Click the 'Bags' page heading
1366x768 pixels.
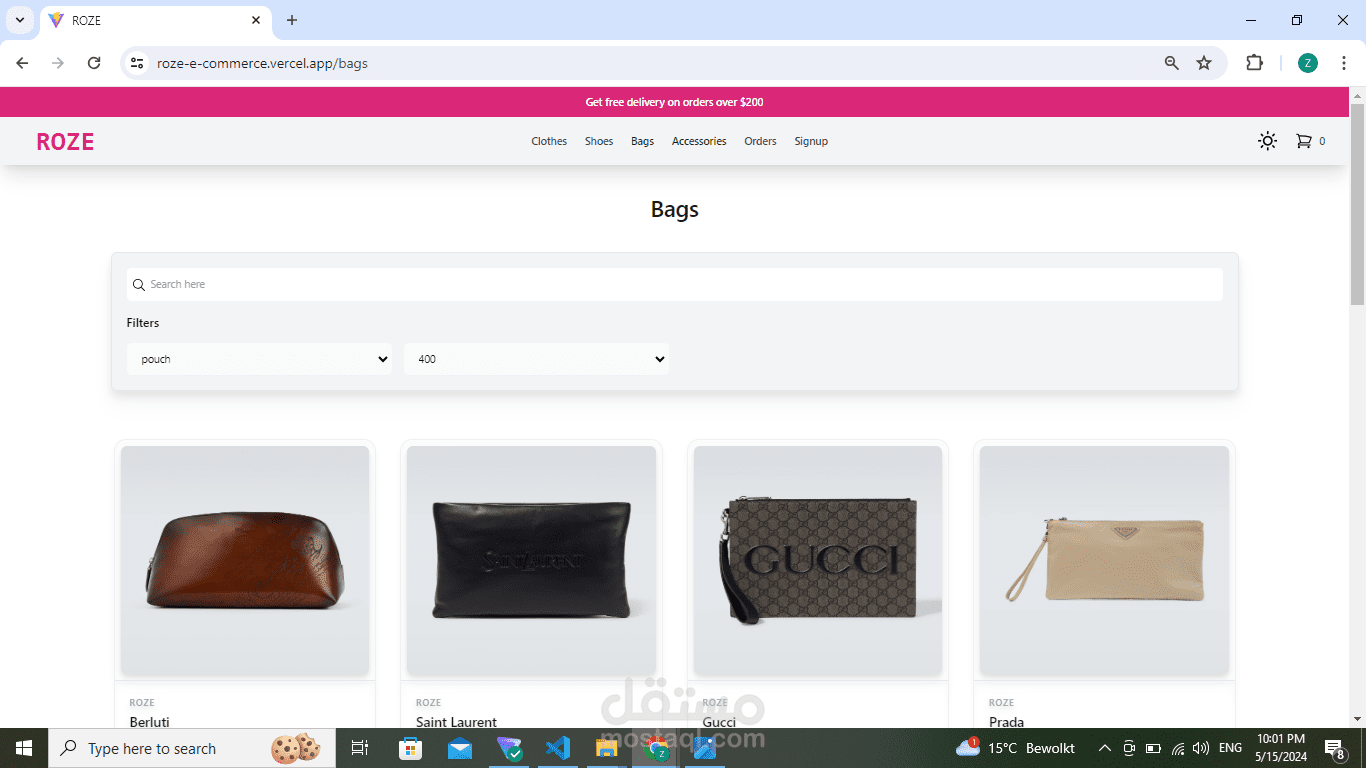[x=675, y=209]
